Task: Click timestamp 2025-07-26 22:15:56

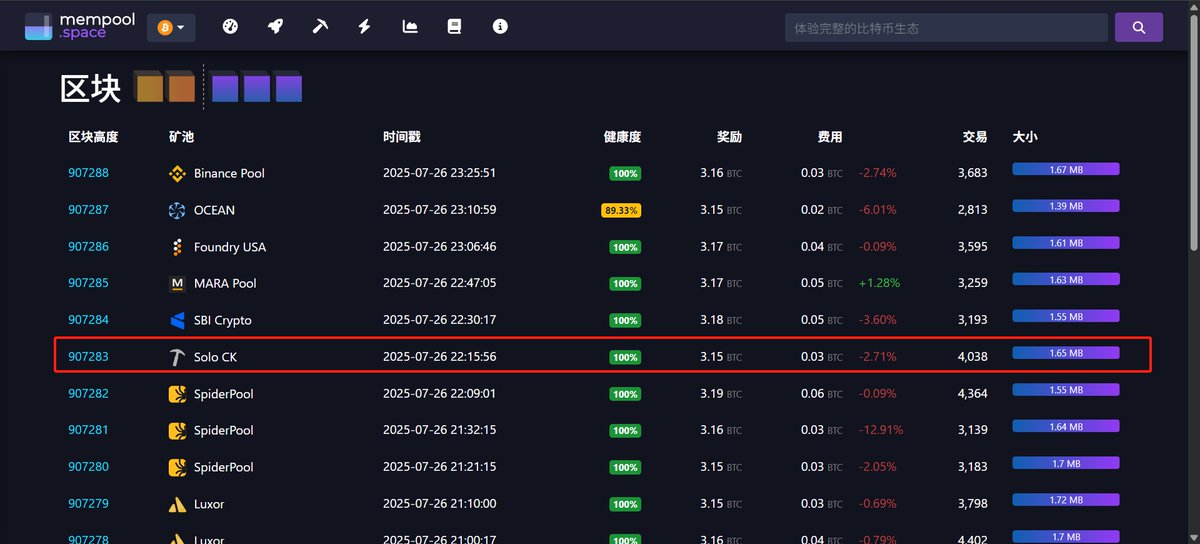Action: click(439, 357)
